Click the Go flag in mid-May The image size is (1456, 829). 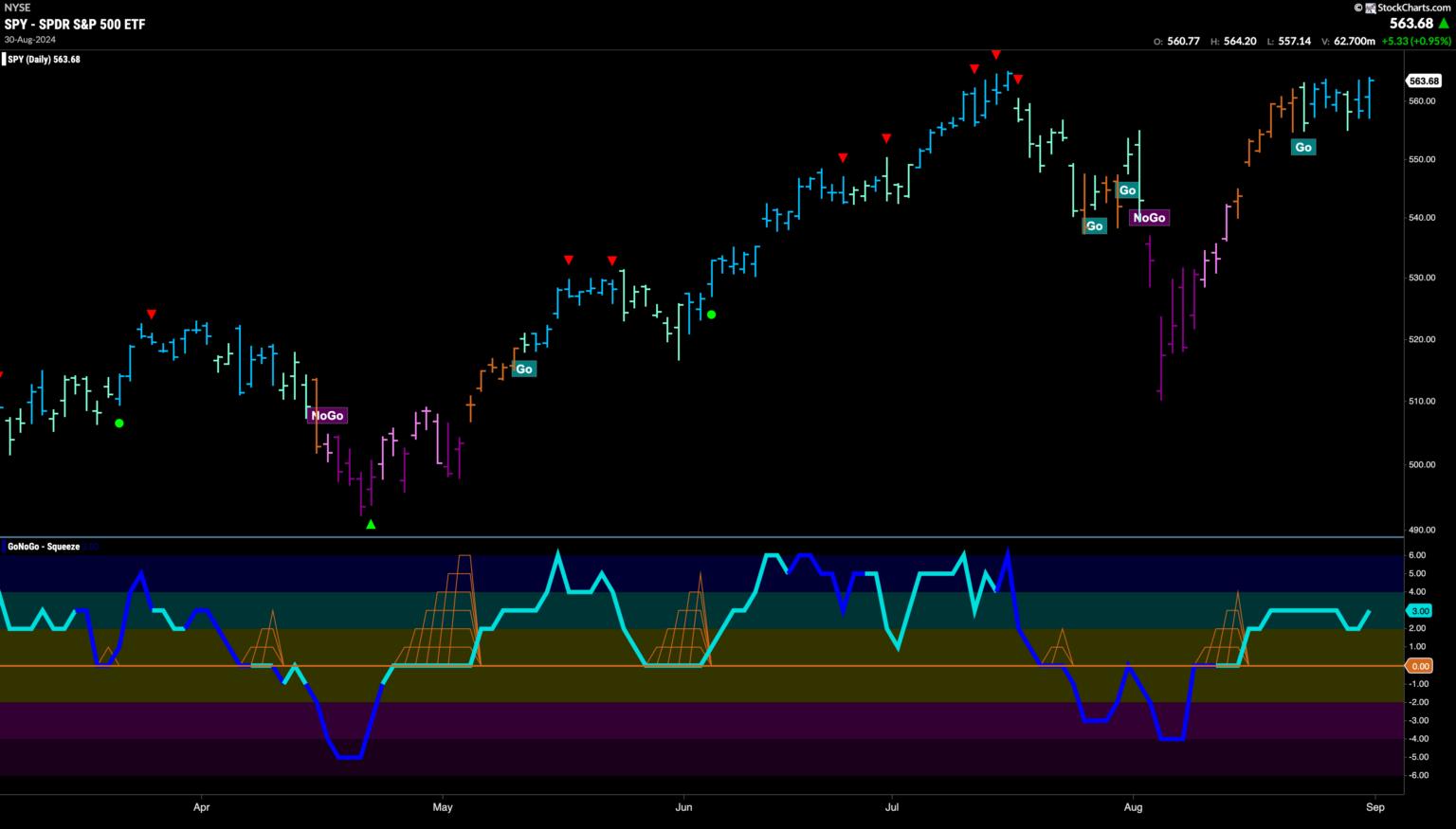(523, 369)
